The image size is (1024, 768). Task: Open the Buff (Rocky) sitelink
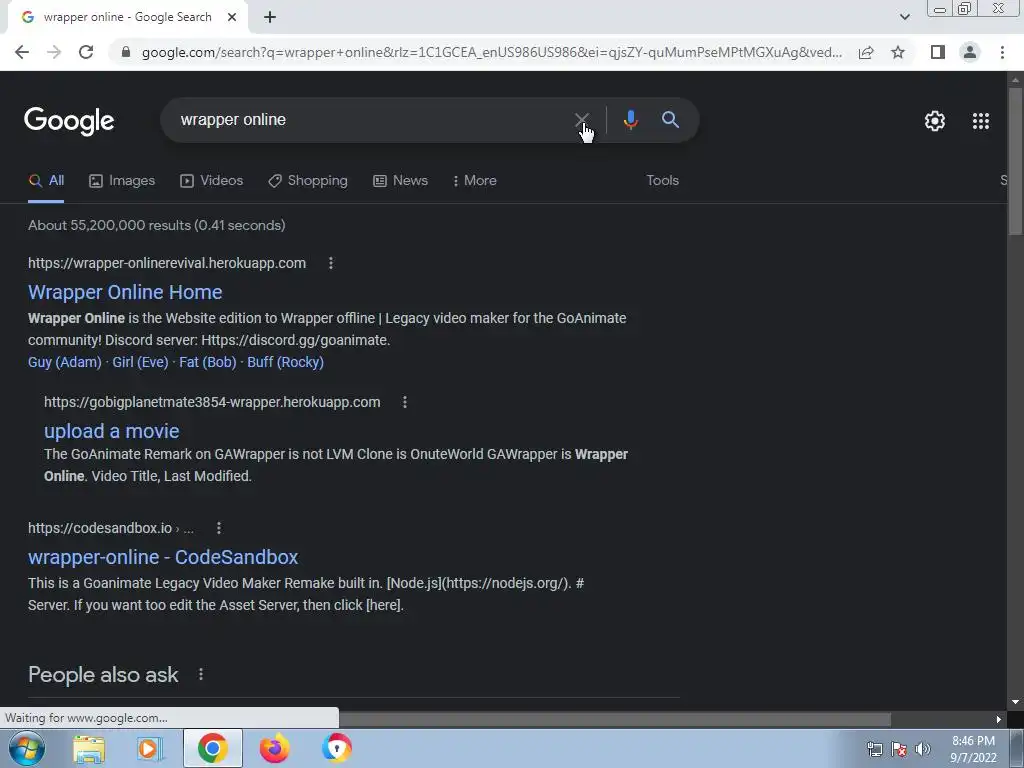tap(285, 362)
